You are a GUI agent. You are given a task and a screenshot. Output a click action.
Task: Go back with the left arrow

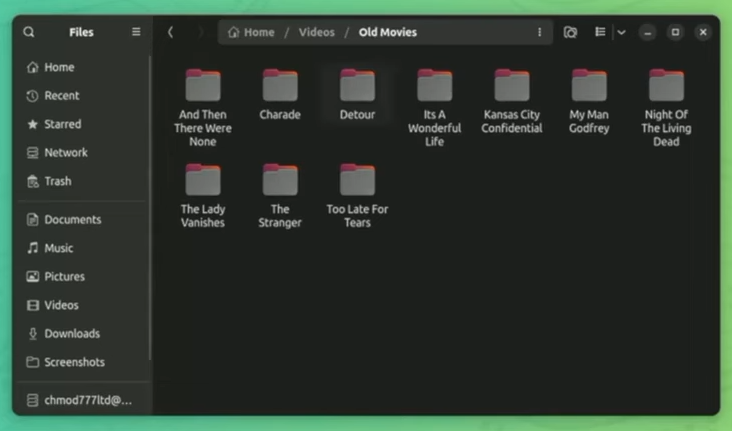pos(170,32)
